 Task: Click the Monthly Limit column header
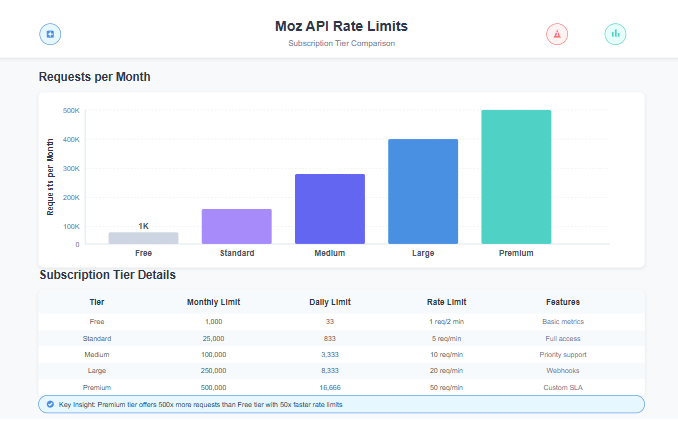[214, 302]
